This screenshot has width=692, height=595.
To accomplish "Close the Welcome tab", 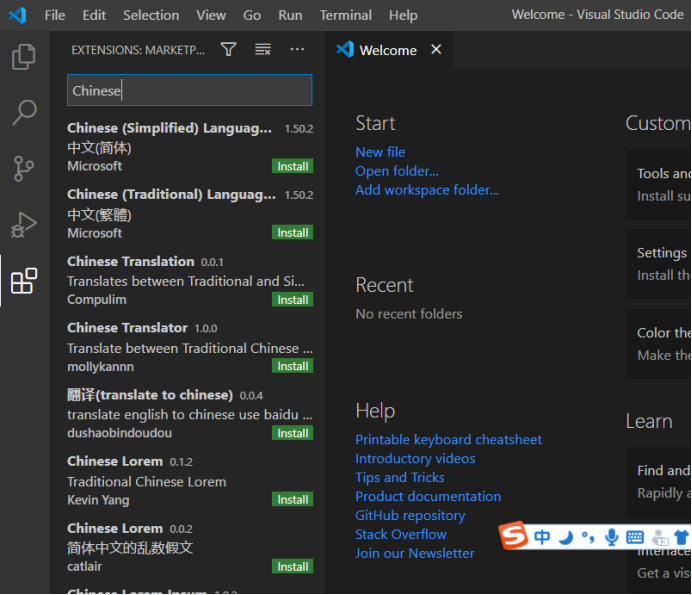I will pyautogui.click(x=436, y=49).
